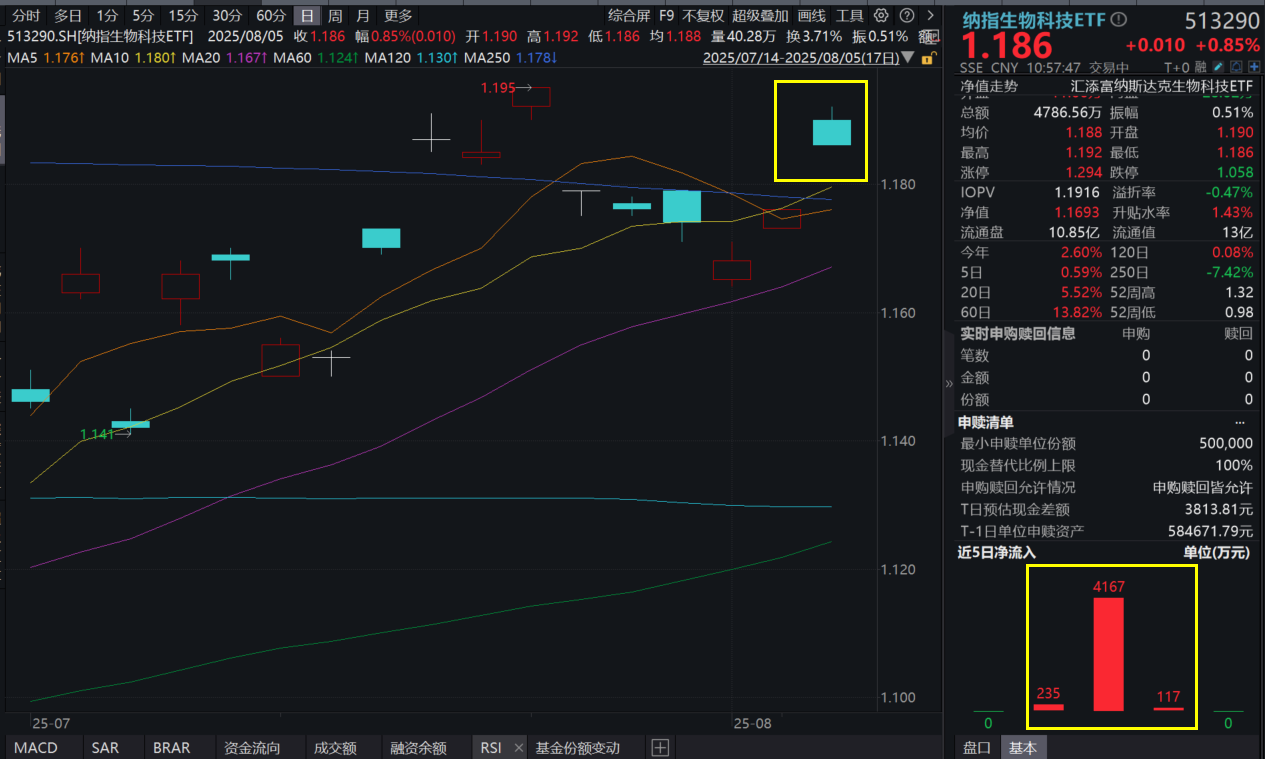Open the settings gear icon in the toolbar

click(x=880, y=14)
